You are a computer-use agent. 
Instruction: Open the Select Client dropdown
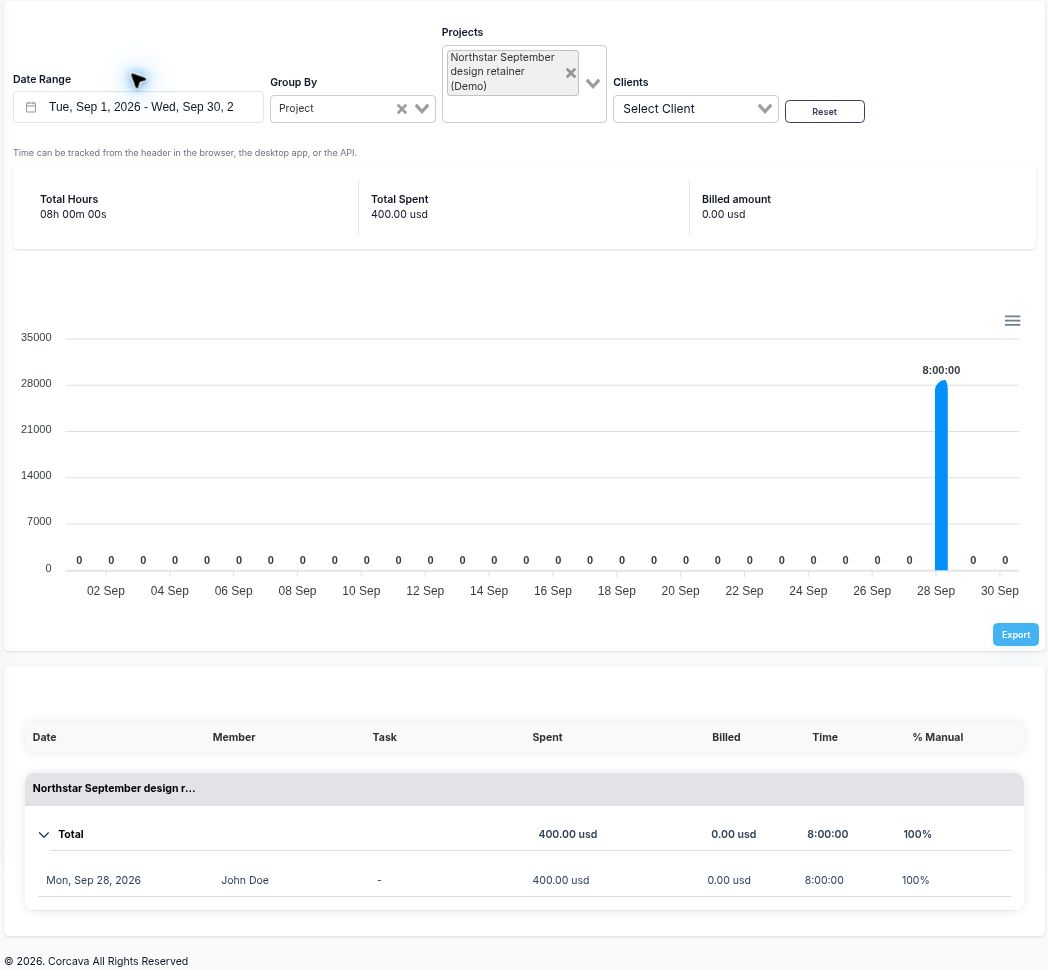coord(696,109)
